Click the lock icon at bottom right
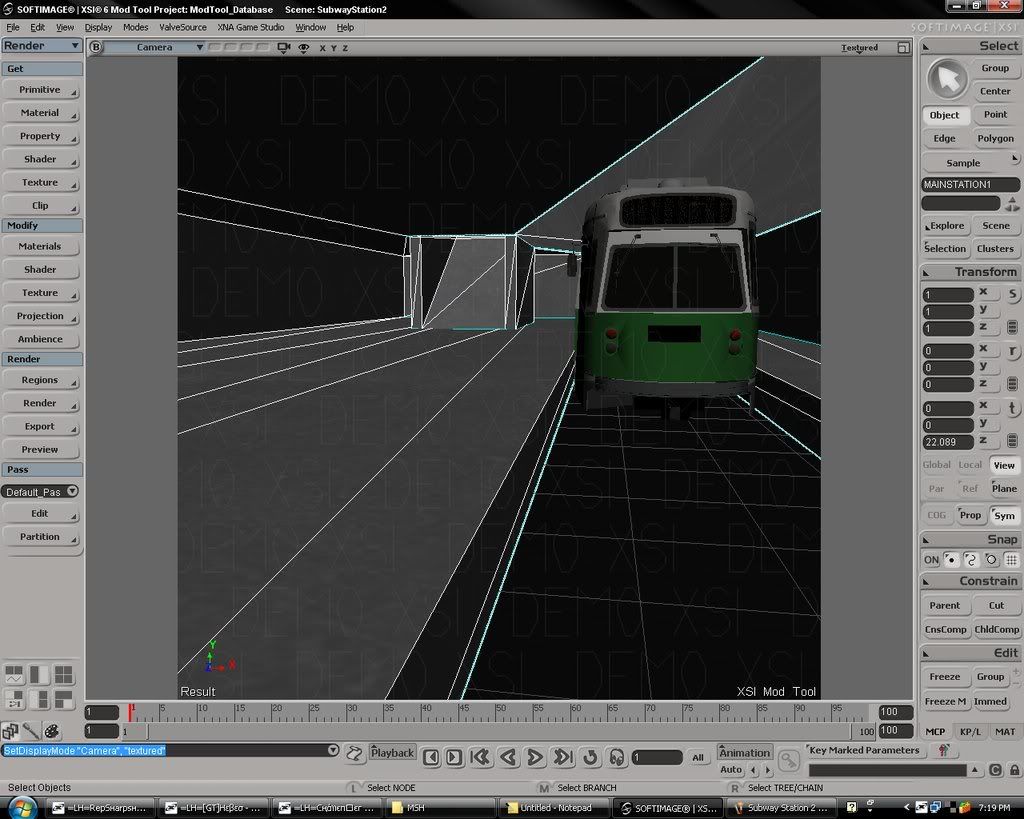This screenshot has width=1024, height=819. [x=1014, y=770]
